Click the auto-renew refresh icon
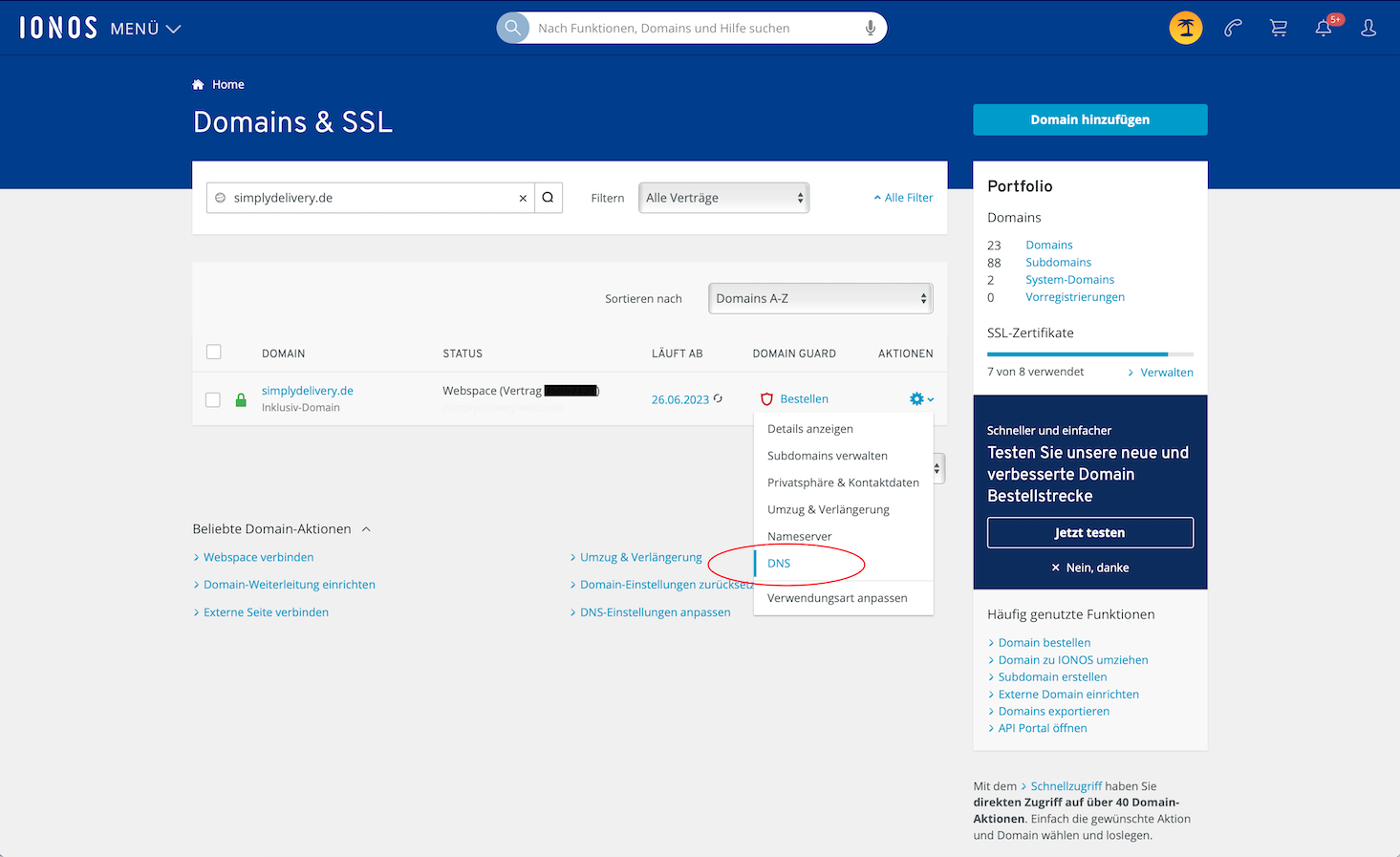Screen dimensions: 1400x857 point(718,398)
